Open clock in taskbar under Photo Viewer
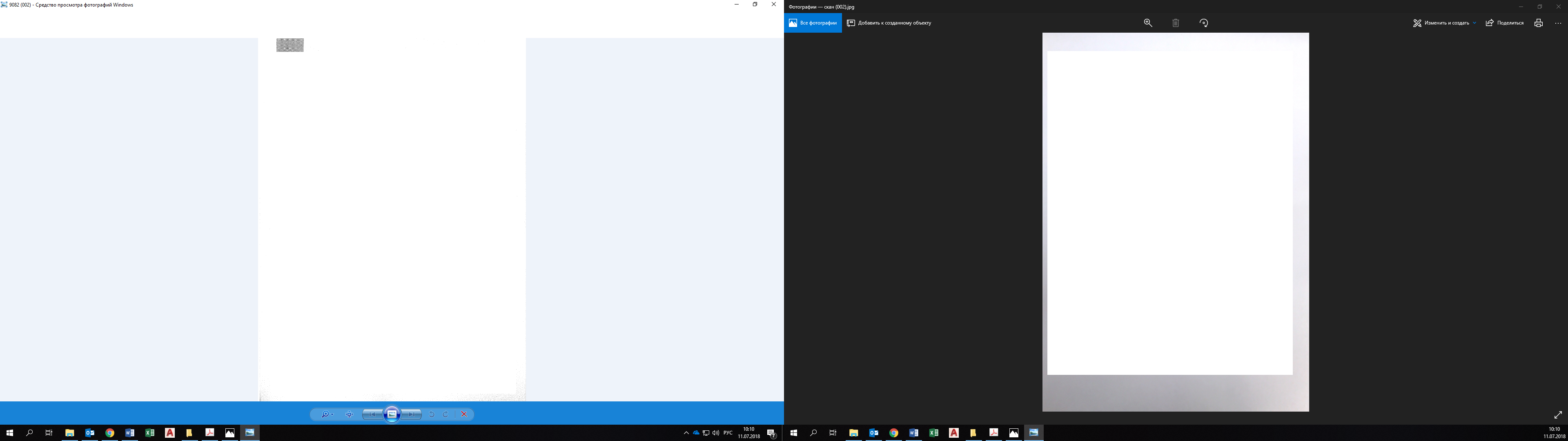The image size is (1568, 441). pos(749,433)
